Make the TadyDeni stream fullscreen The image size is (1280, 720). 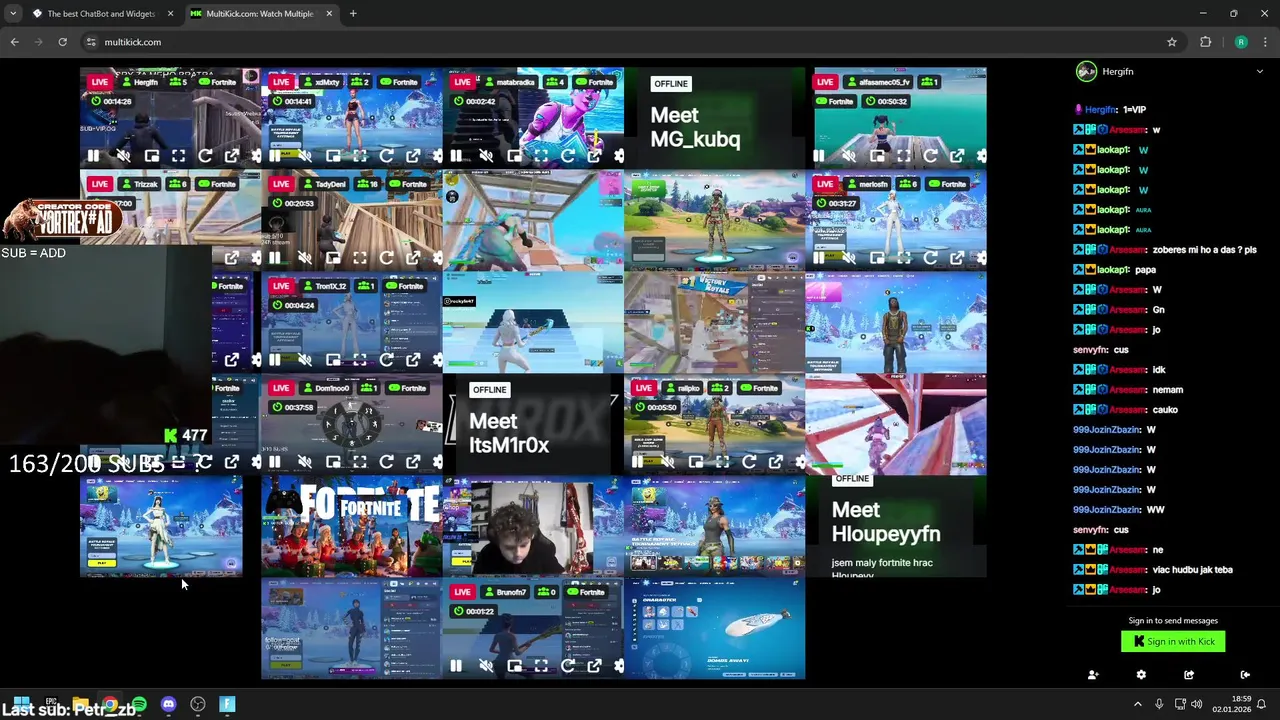point(359,258)
